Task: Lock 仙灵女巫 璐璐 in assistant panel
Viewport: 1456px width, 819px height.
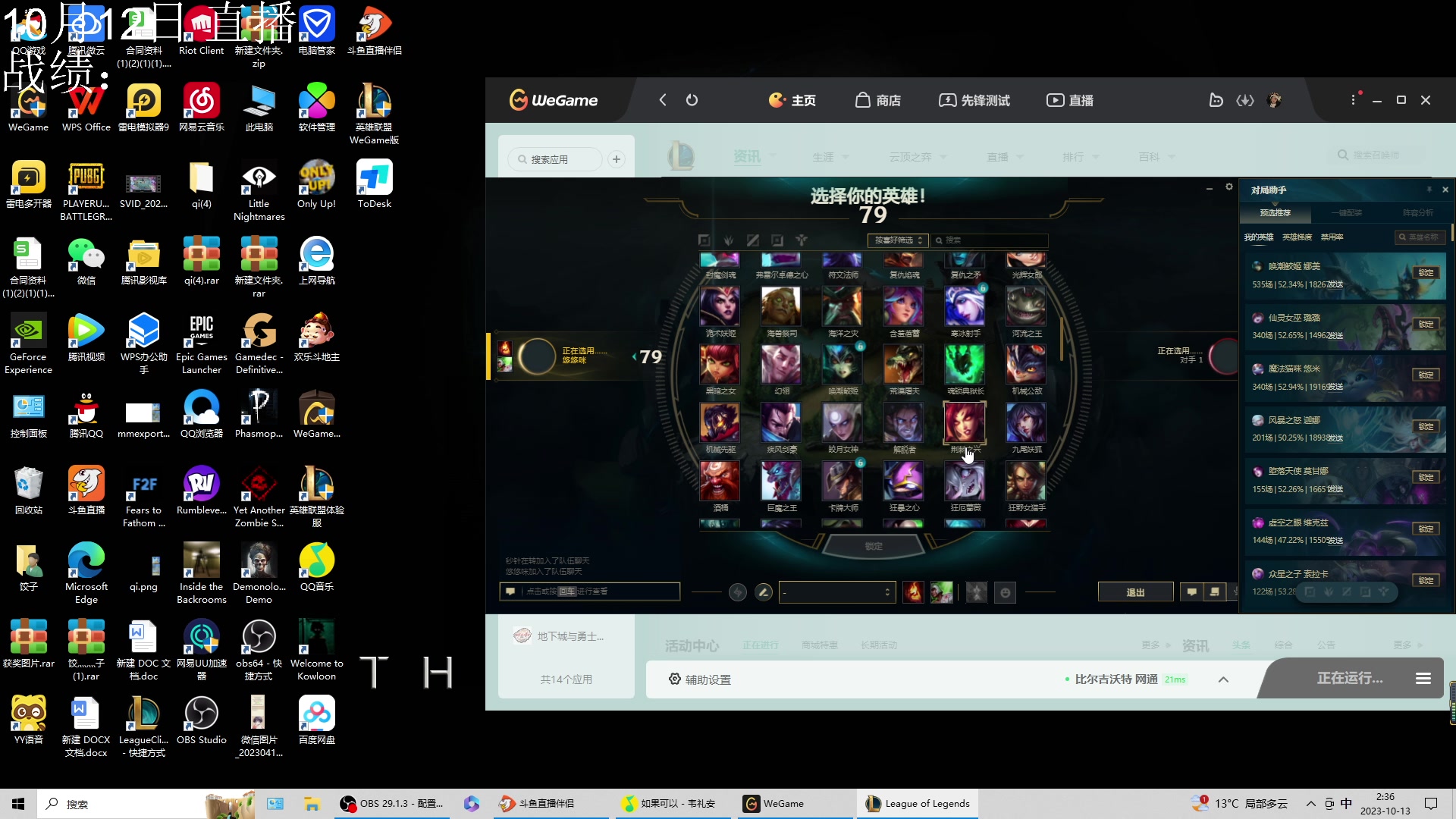Action: 1426,324
